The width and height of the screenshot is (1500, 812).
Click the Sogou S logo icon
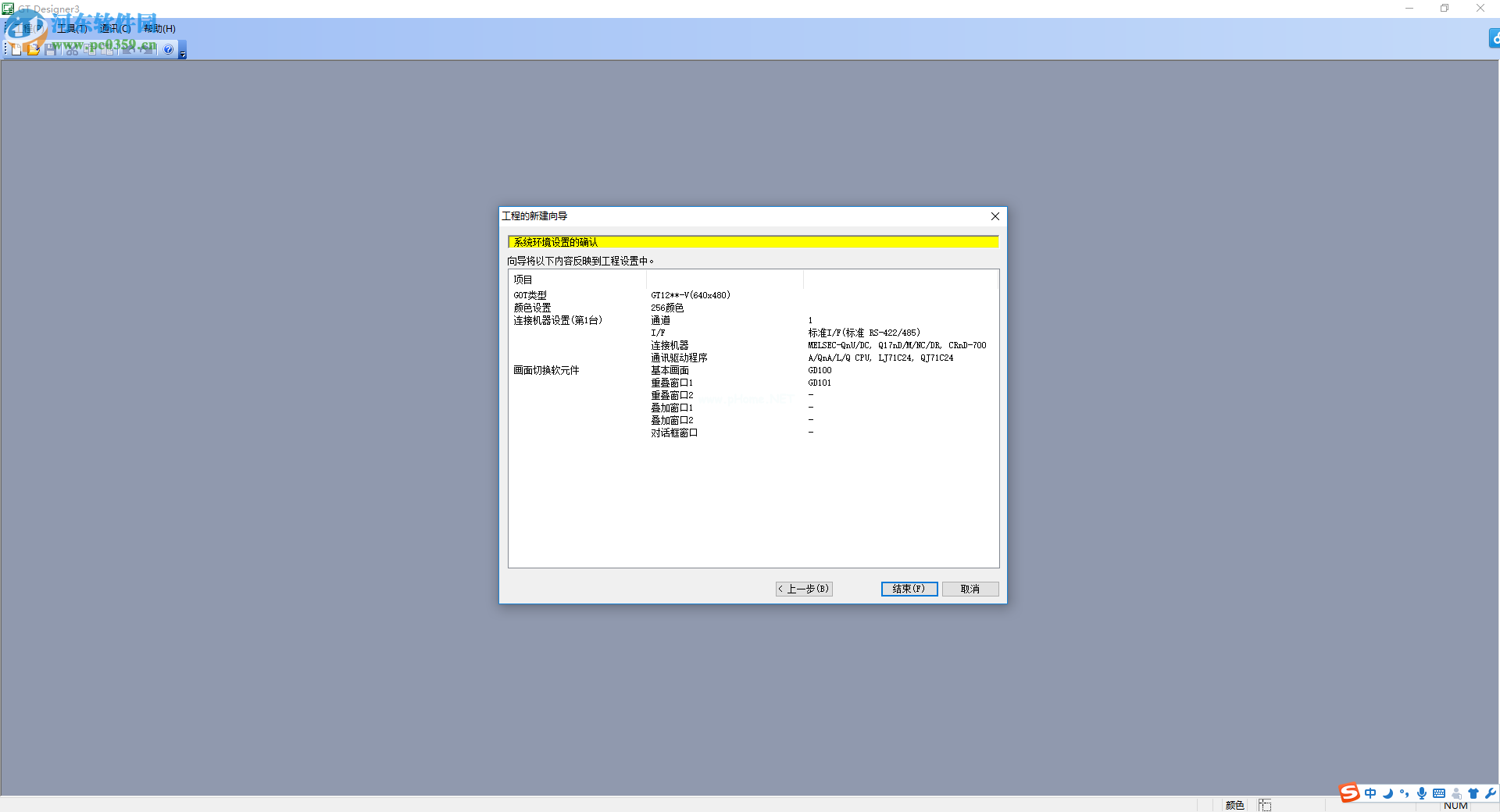(x=1349, y=793)
